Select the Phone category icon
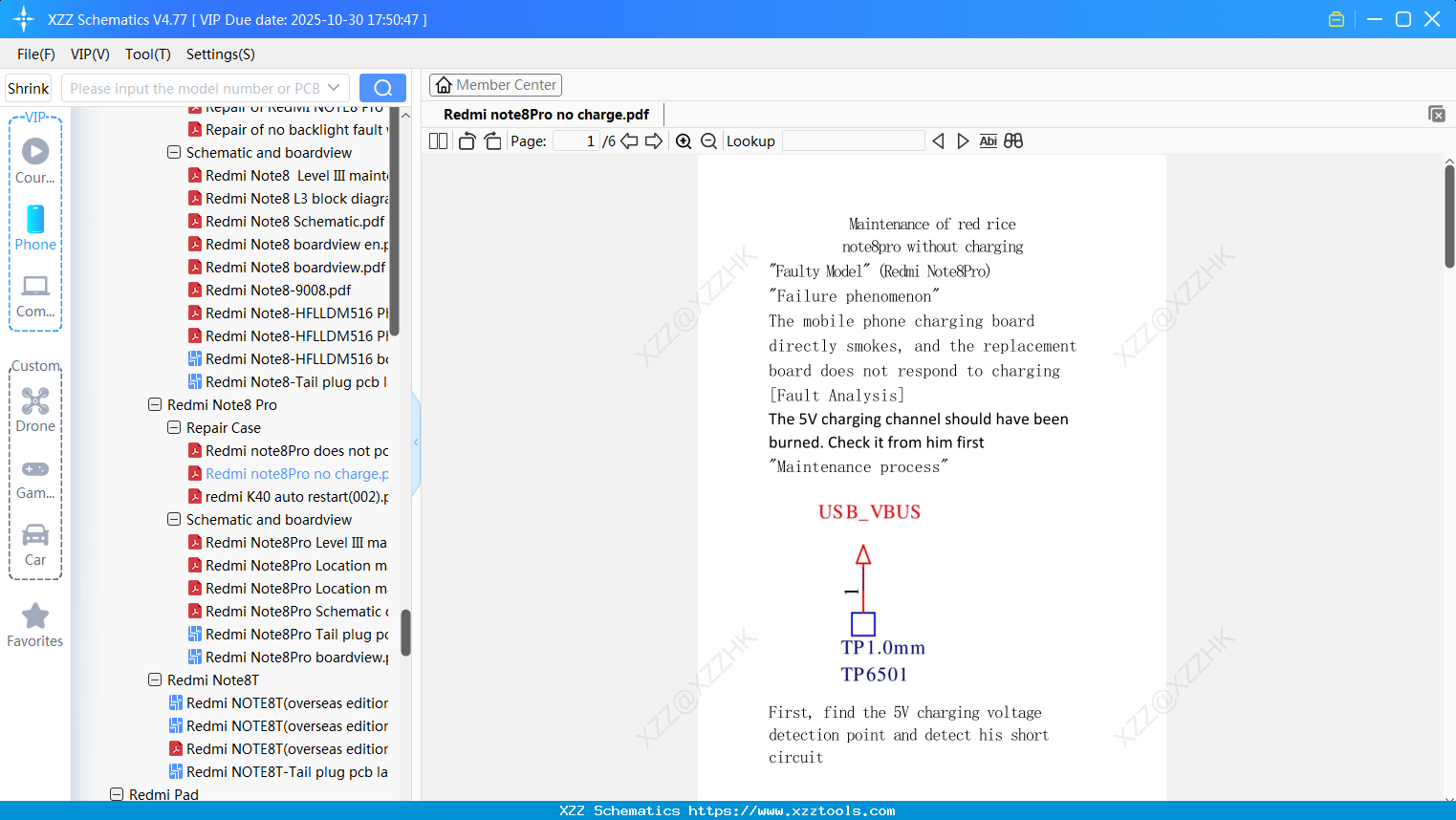The height and width of the screenshot is (820, 1456). (x=35, y=228)
